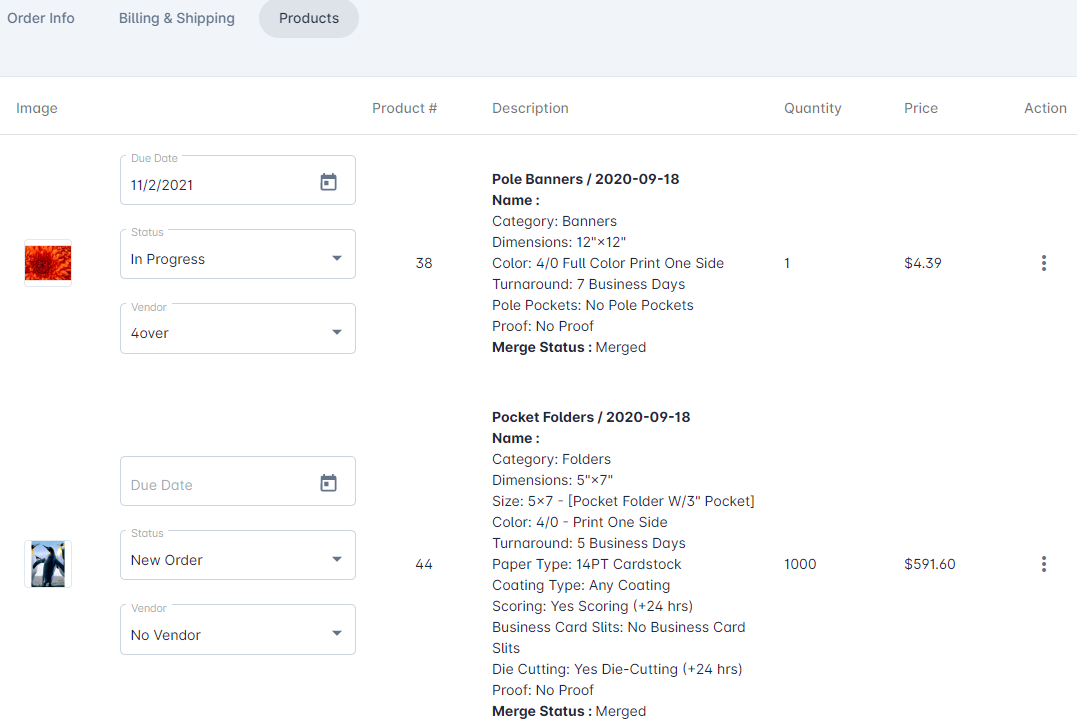This screenshot has width=1077, height=725.
Task: Click the Category: Folders line
Action: (x=552, y=459)
